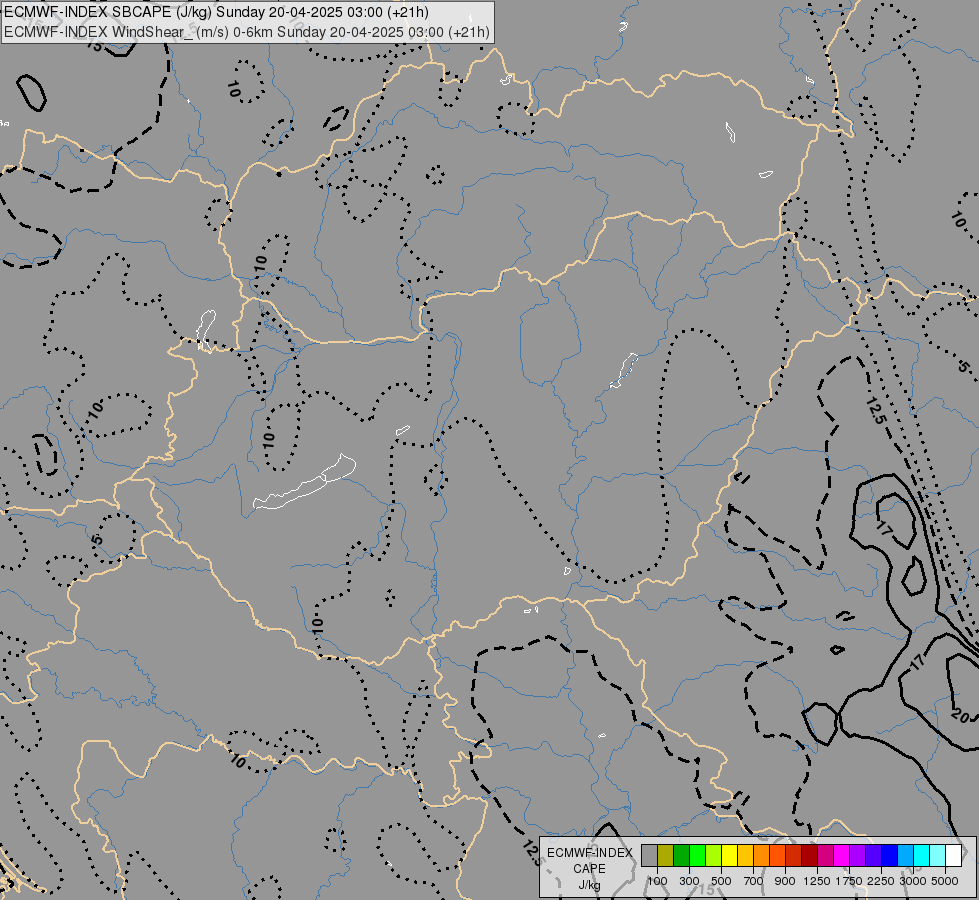The width and height of the screenshot is (979, 900).
Task: Click the legend value label "100"
Action: 657,881
